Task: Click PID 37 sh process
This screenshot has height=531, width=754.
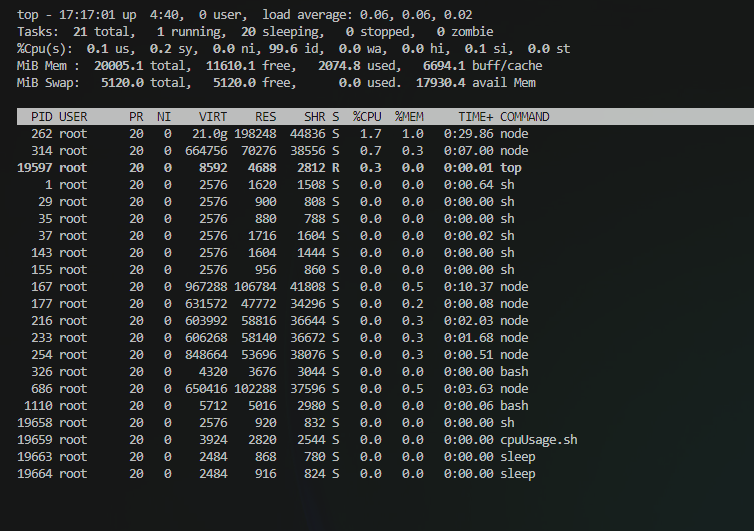Action: click(45, 236)
